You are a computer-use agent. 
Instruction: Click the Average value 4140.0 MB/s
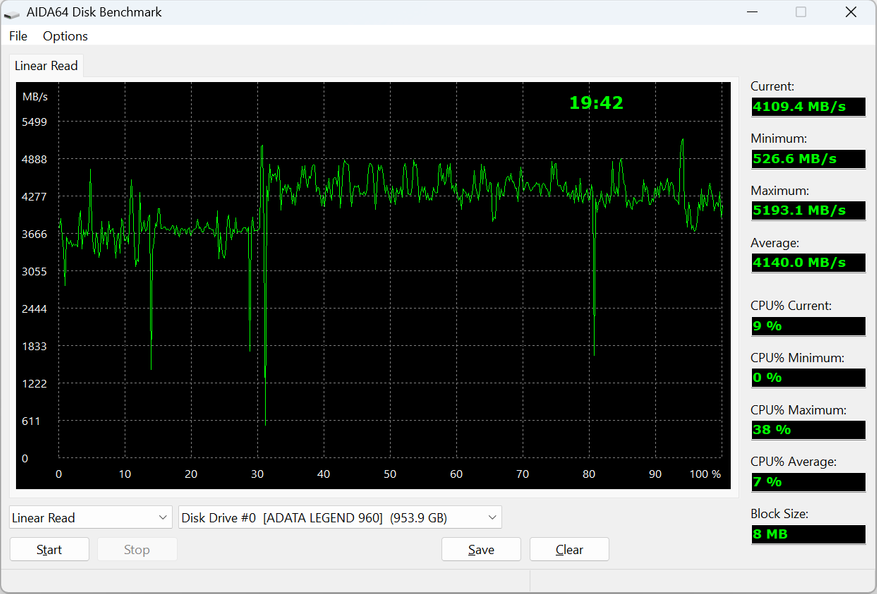(x=808, y=262)
